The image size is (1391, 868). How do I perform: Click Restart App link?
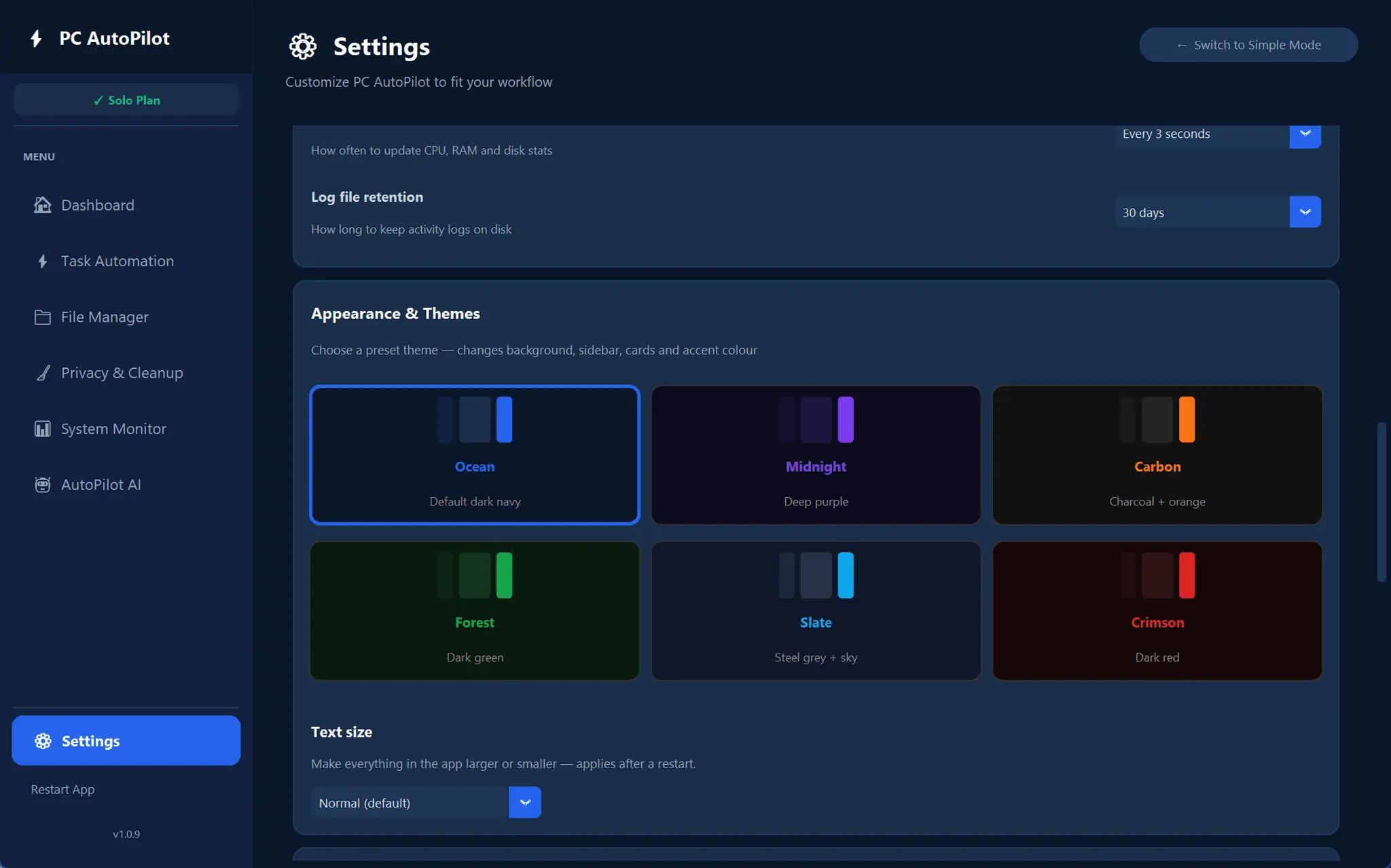tap(62, 789)
